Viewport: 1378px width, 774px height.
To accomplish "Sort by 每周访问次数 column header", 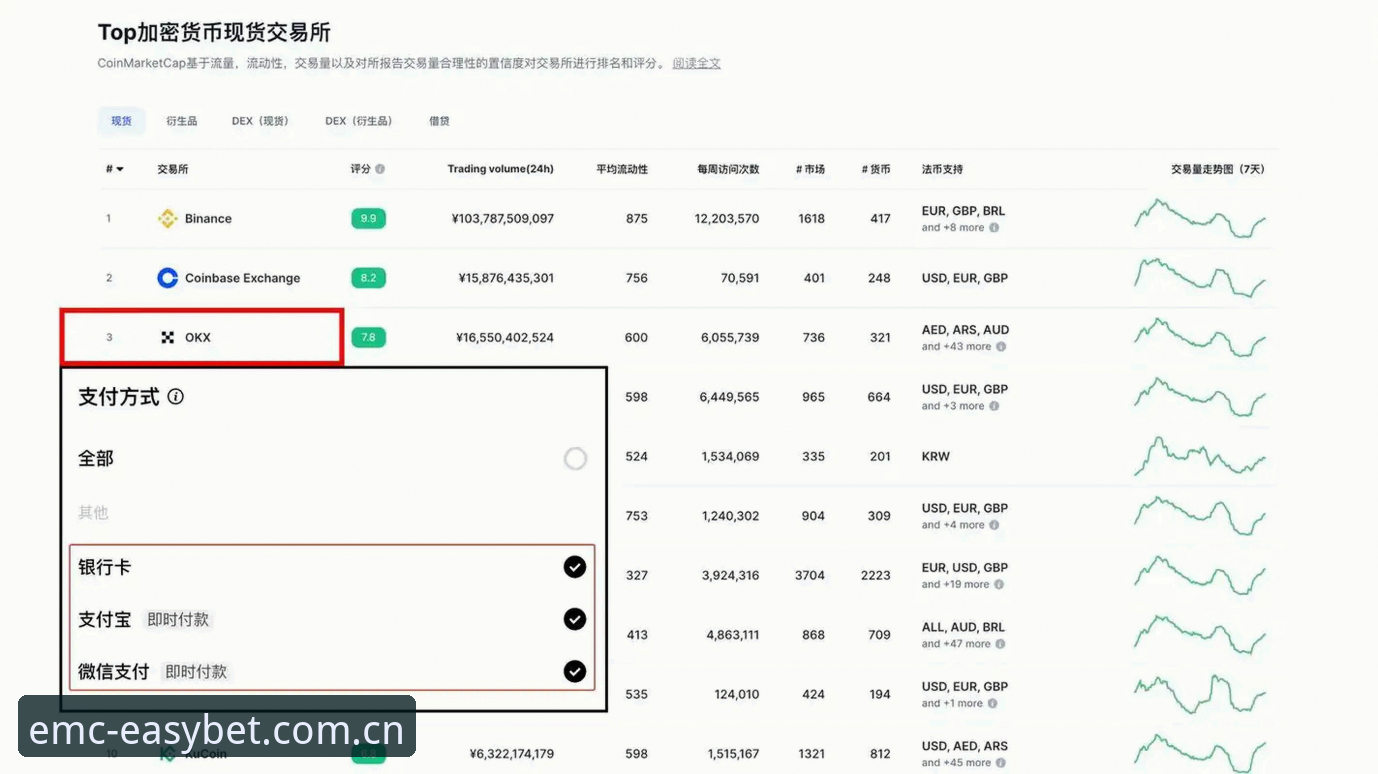I will (728, 169).
